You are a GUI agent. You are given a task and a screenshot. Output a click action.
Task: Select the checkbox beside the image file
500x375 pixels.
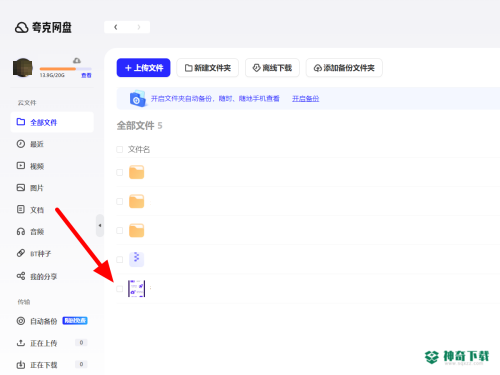point(119,289)
